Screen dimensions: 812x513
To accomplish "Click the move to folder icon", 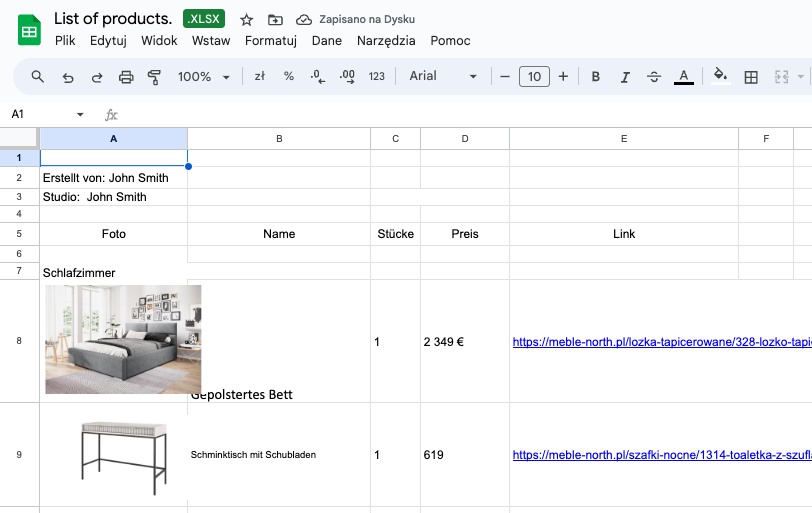I will (x=276, y=20).
